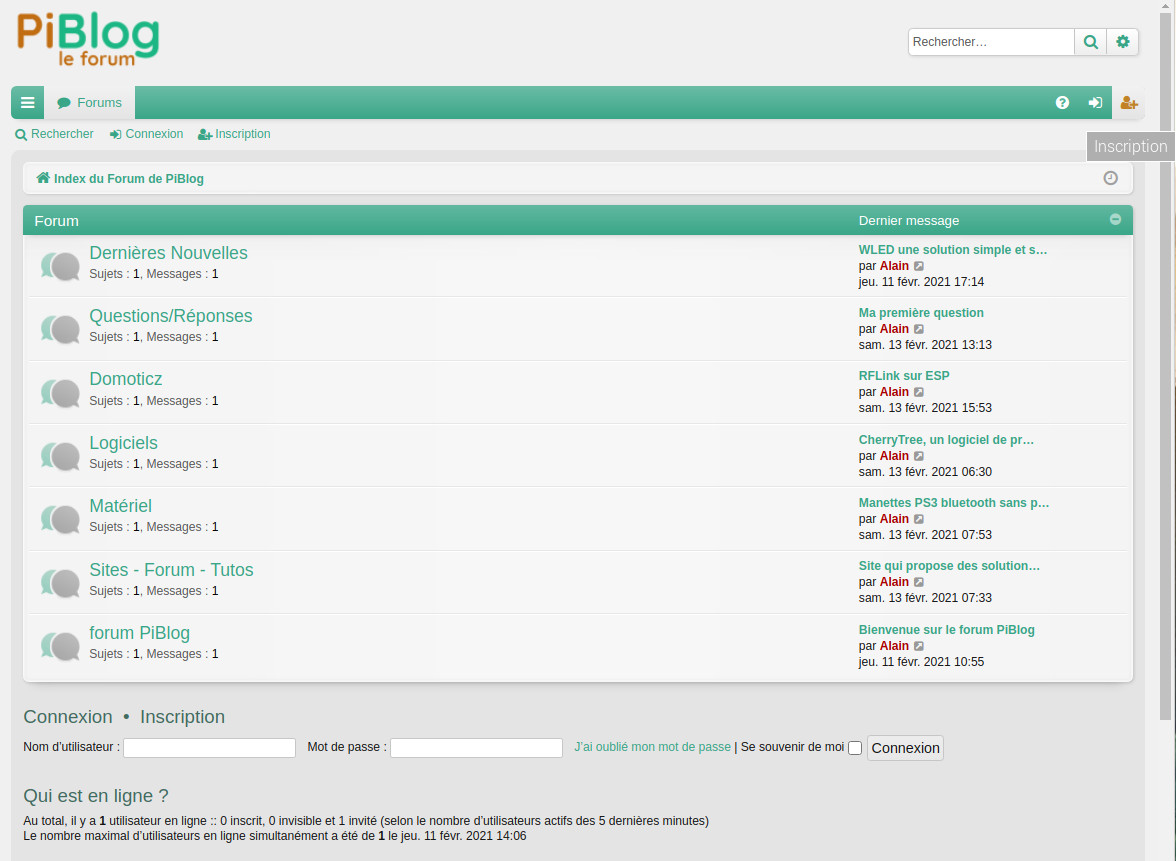Open the hamburger quick links menu

click(27, 103)
